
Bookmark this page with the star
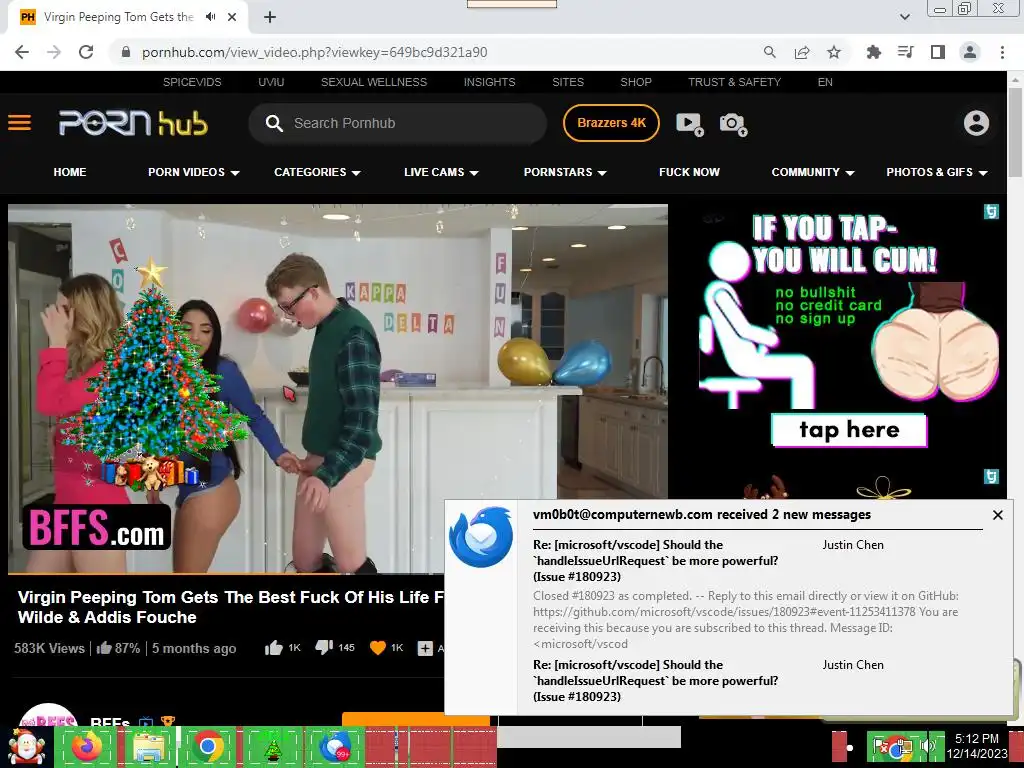click(x=834, y=52)
